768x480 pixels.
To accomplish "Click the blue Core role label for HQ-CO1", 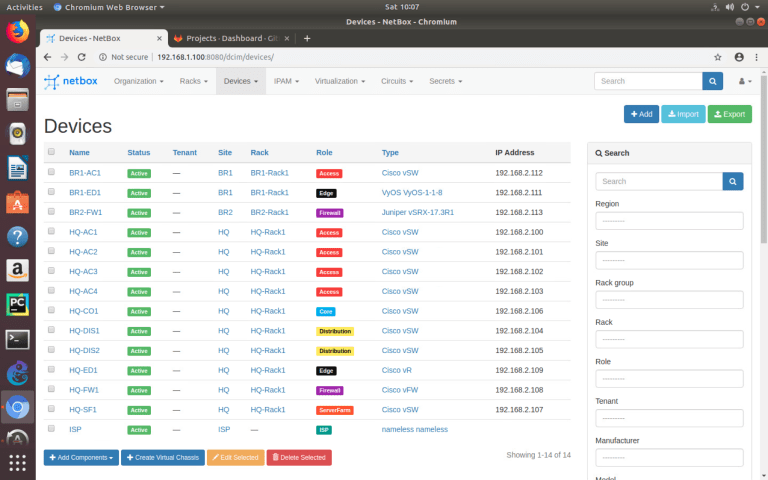I will [326, 312].
